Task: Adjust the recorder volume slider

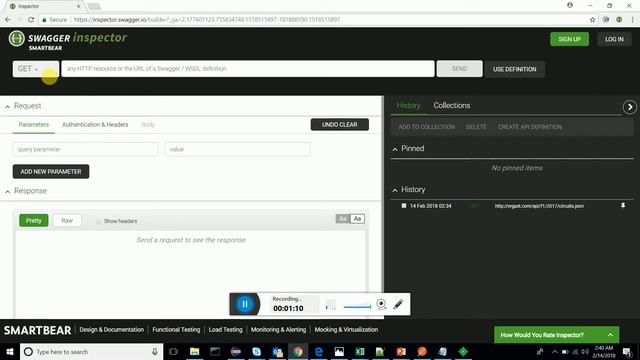Action: point(357,307)
